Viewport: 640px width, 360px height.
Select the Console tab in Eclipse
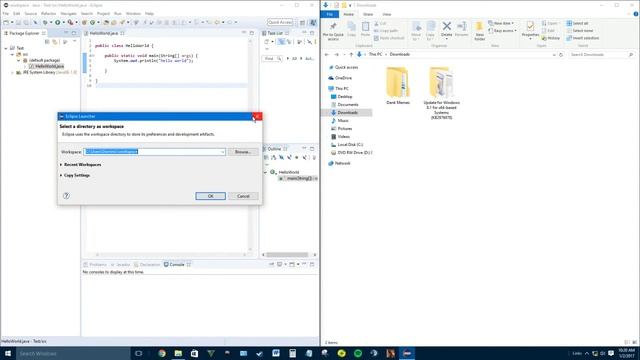pos(177,264)
